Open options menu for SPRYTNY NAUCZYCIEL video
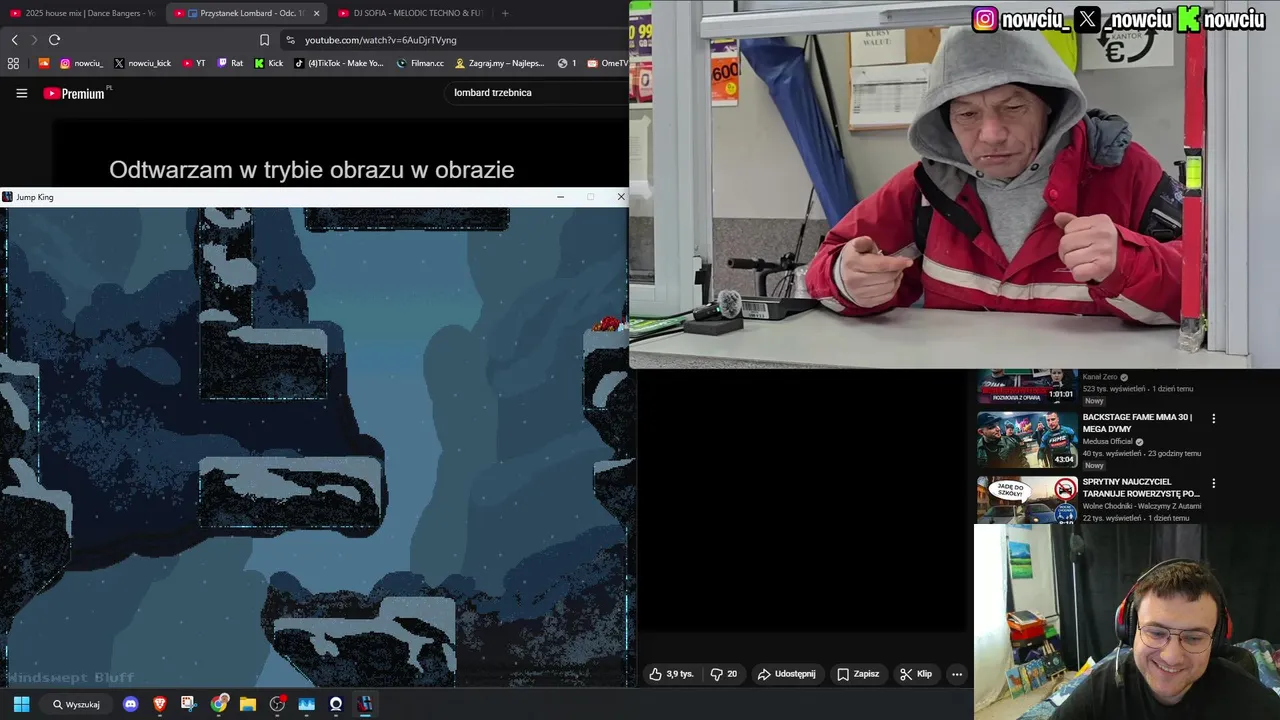The width and height of the screenshot is (1280, 720). (1214, 484)
